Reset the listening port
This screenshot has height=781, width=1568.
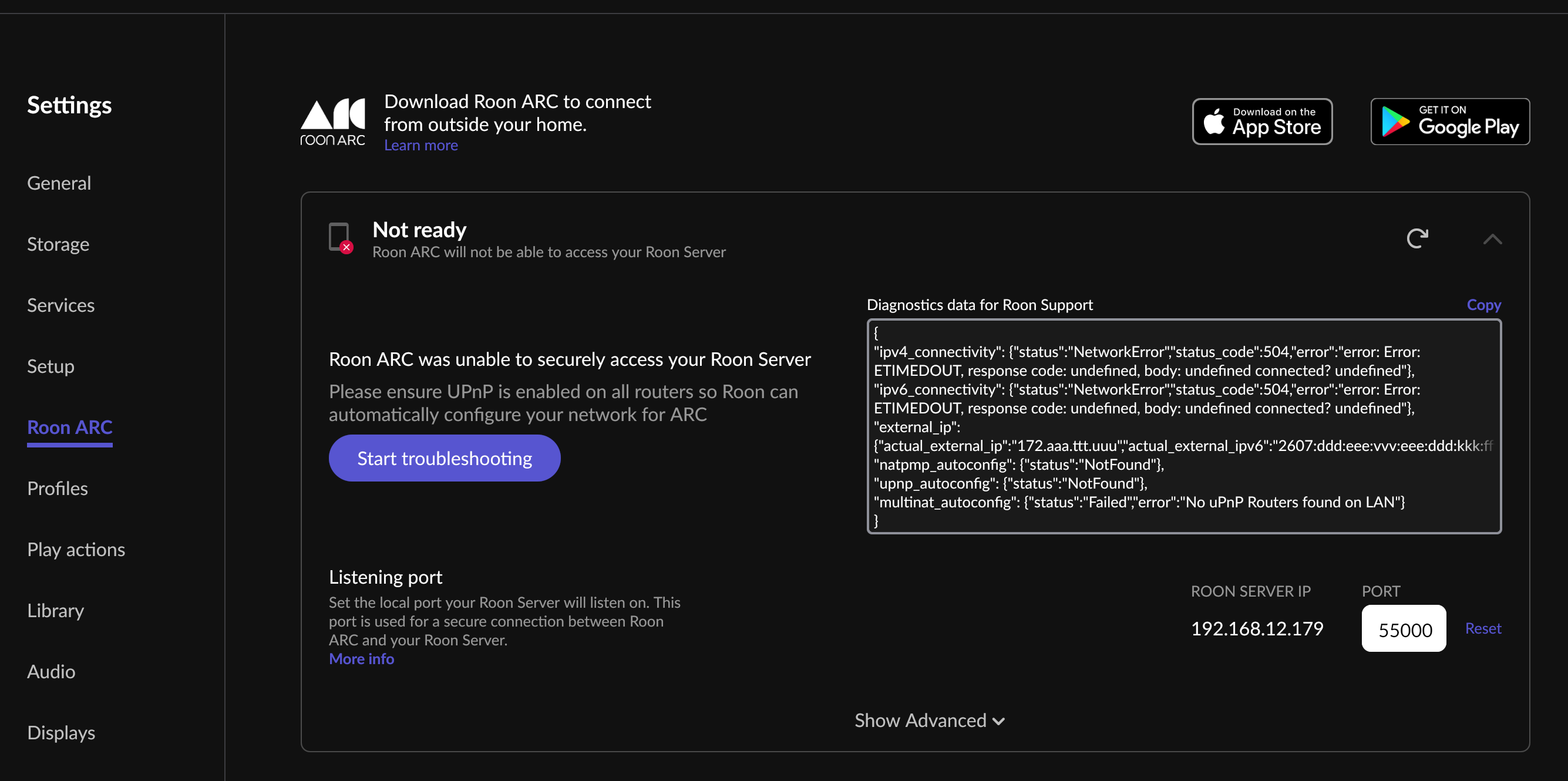pyautogui.click(x=1483, y=628)
